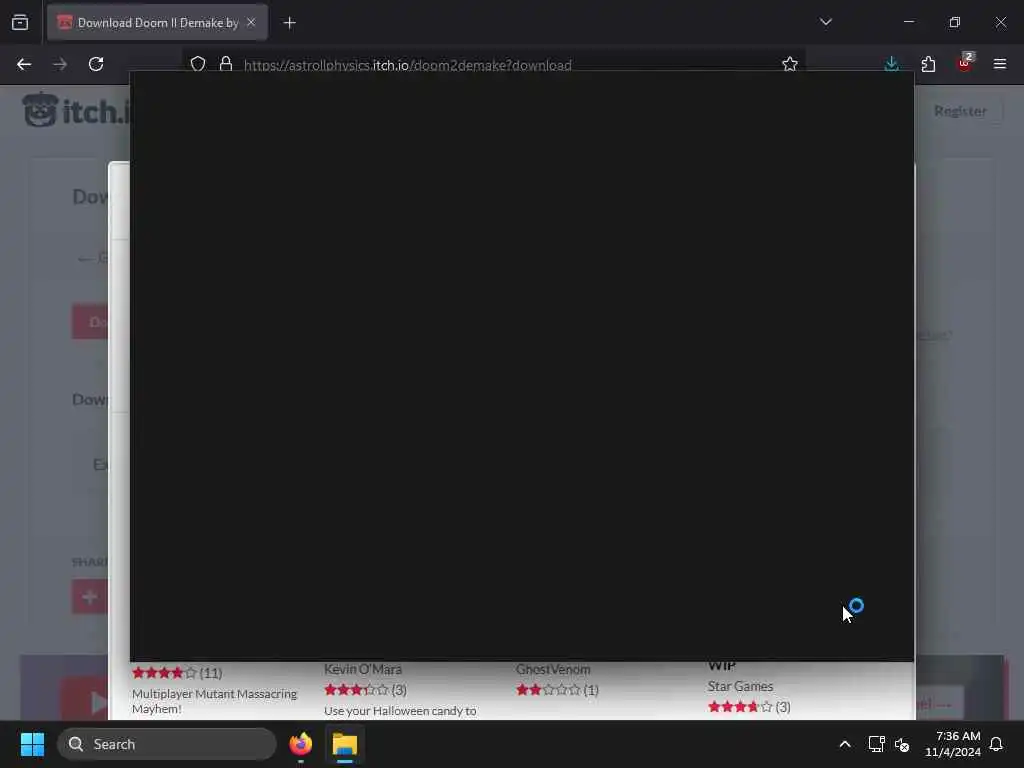Image resolution: width=1024 pixels, height=768 pixels.
Task: Click the Use your Halloween candy text
Action: 400,711
